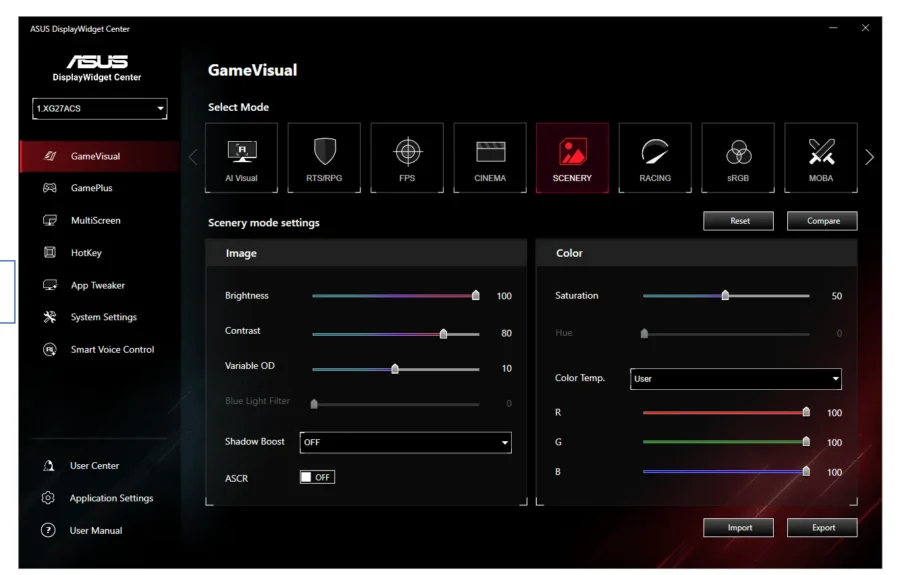Expand the Color Temp. dropdown

[x=736, y=379]
